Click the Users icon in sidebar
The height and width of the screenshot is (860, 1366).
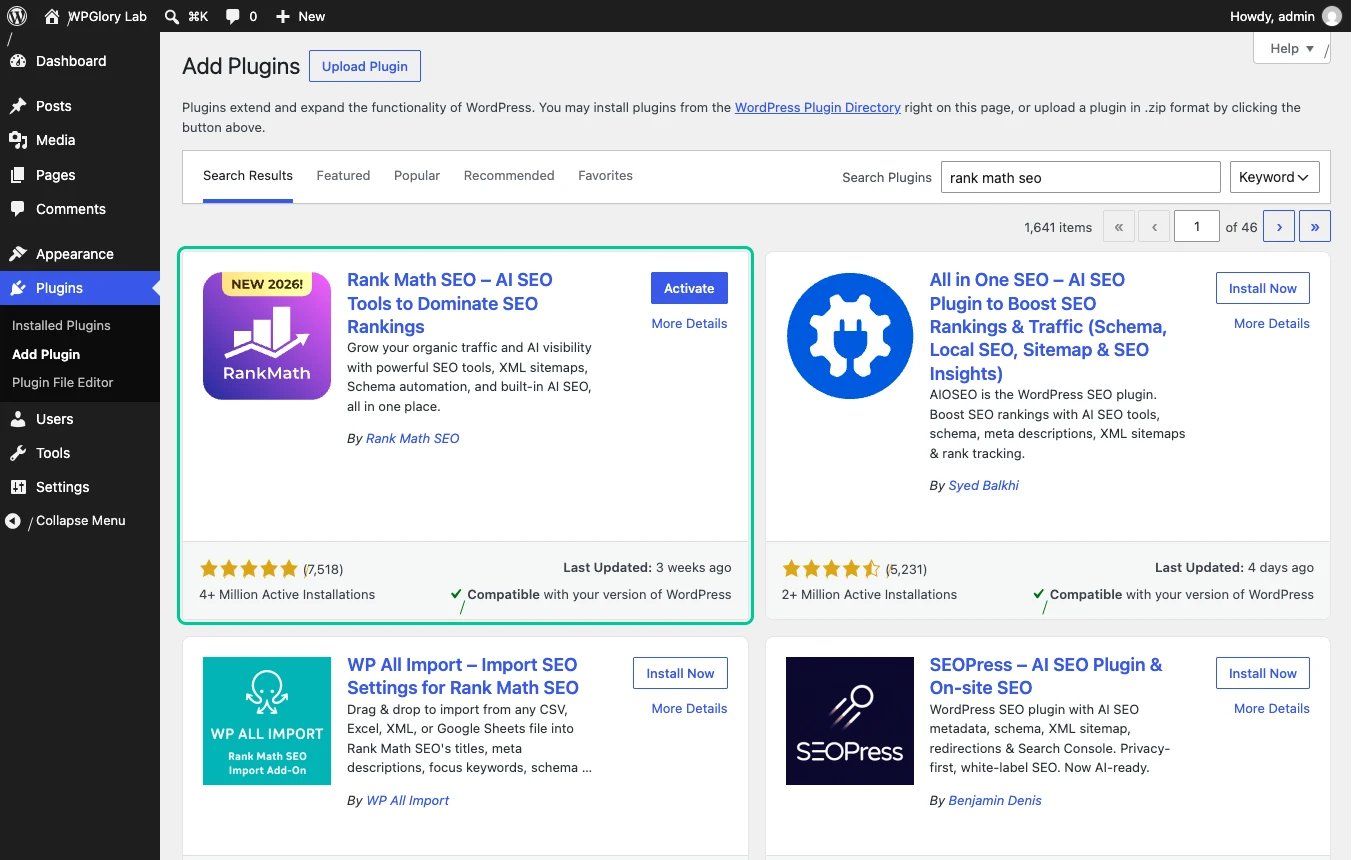pos(18,419)
